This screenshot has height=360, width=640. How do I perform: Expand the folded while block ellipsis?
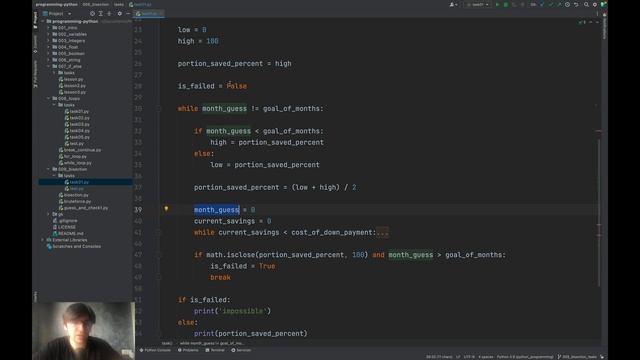pos(382,233)
